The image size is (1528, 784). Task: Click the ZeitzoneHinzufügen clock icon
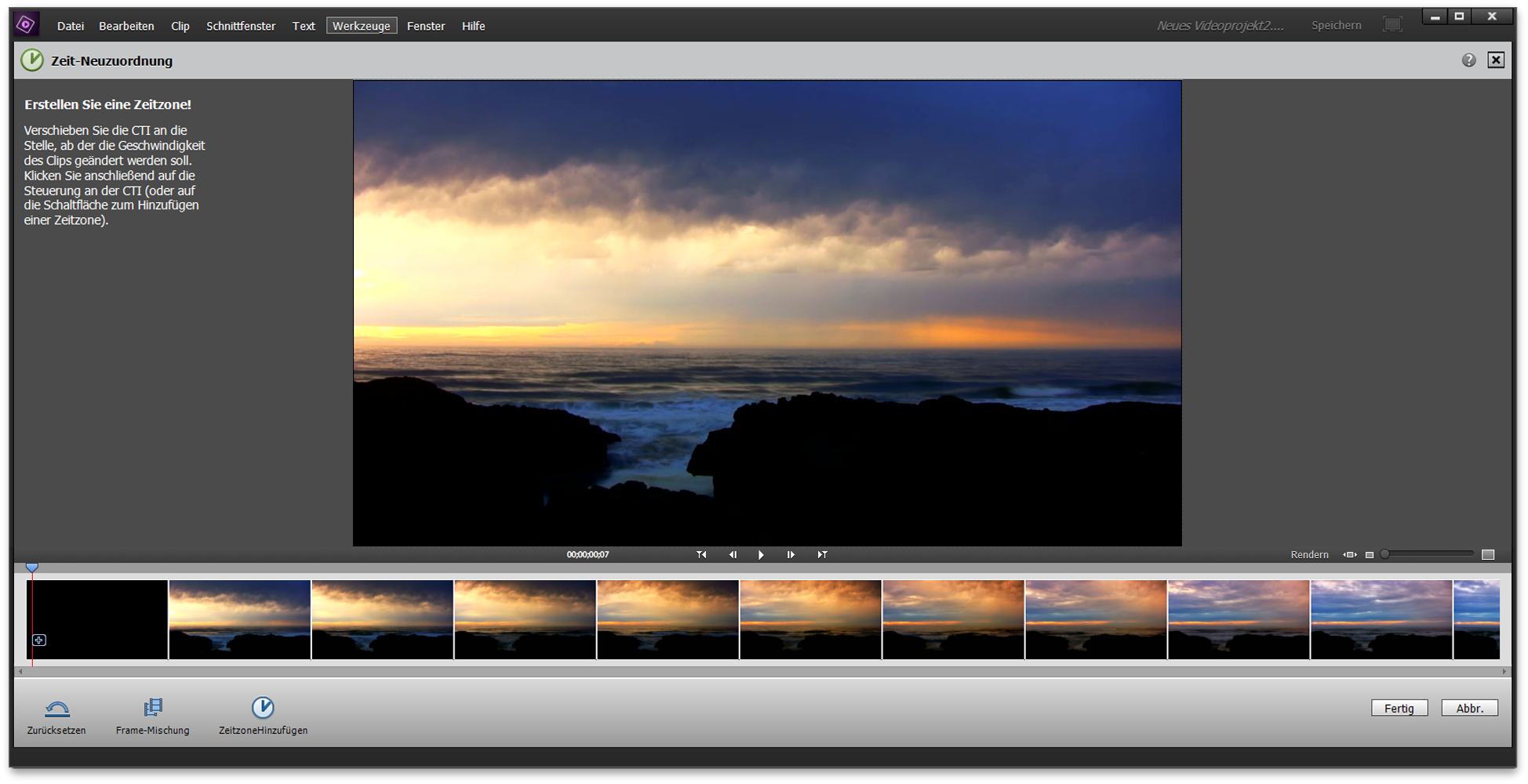pyautogui.click(x=263, y=708)
